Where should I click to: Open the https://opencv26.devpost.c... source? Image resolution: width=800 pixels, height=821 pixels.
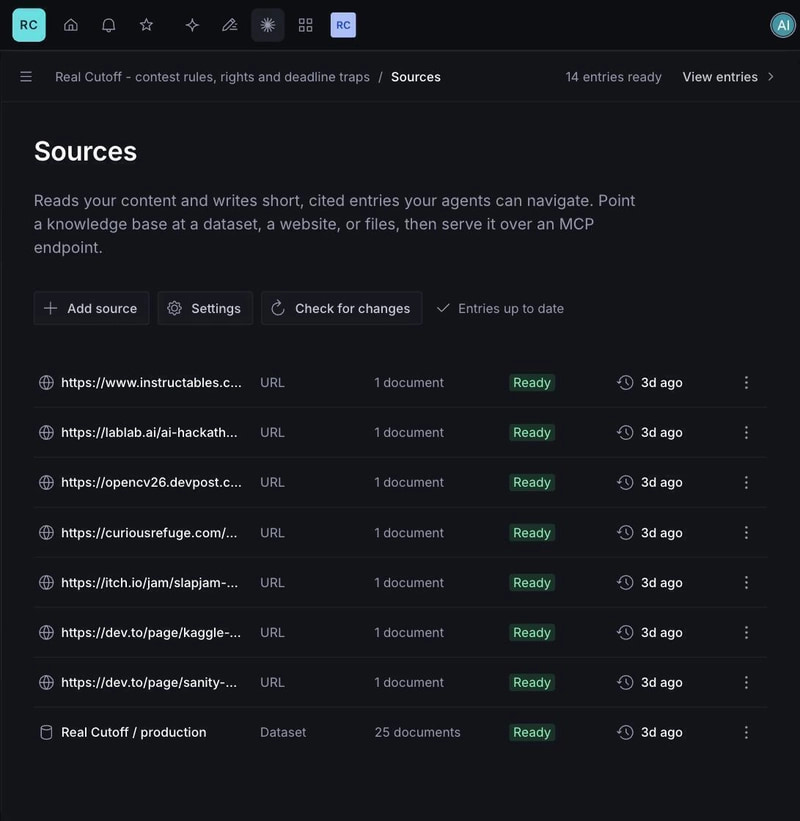coord(151,482)
